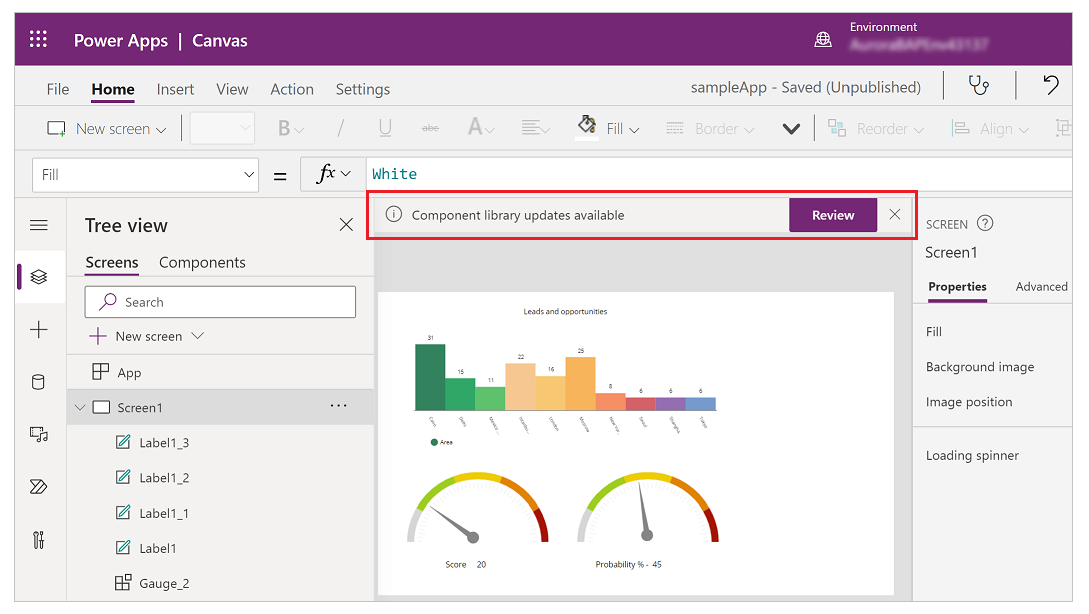Close the Tree view panel

(x=346, y=224)
